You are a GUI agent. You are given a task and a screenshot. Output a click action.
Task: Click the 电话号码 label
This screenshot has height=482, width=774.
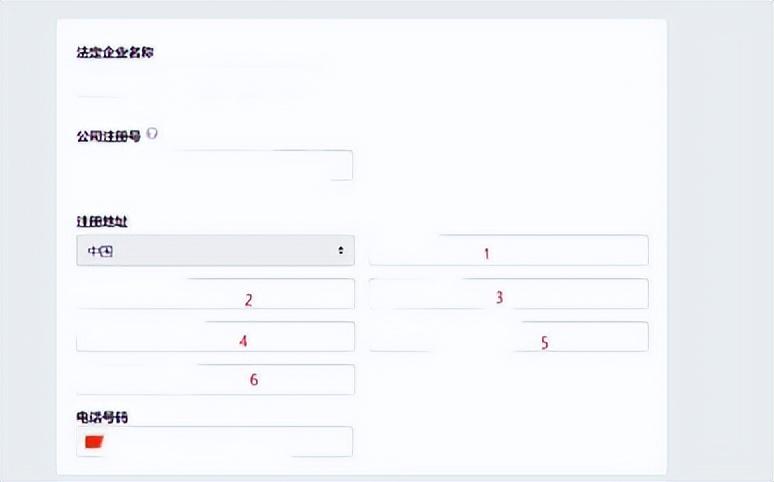tap(102, 418)
